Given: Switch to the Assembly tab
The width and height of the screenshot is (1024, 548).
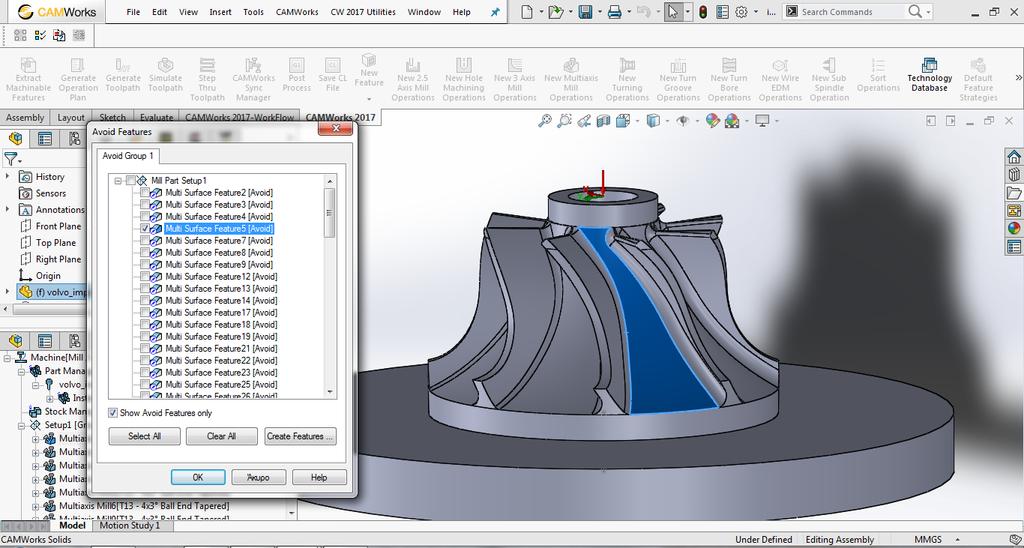Looking at the screenshot, I should click(25, 118).
